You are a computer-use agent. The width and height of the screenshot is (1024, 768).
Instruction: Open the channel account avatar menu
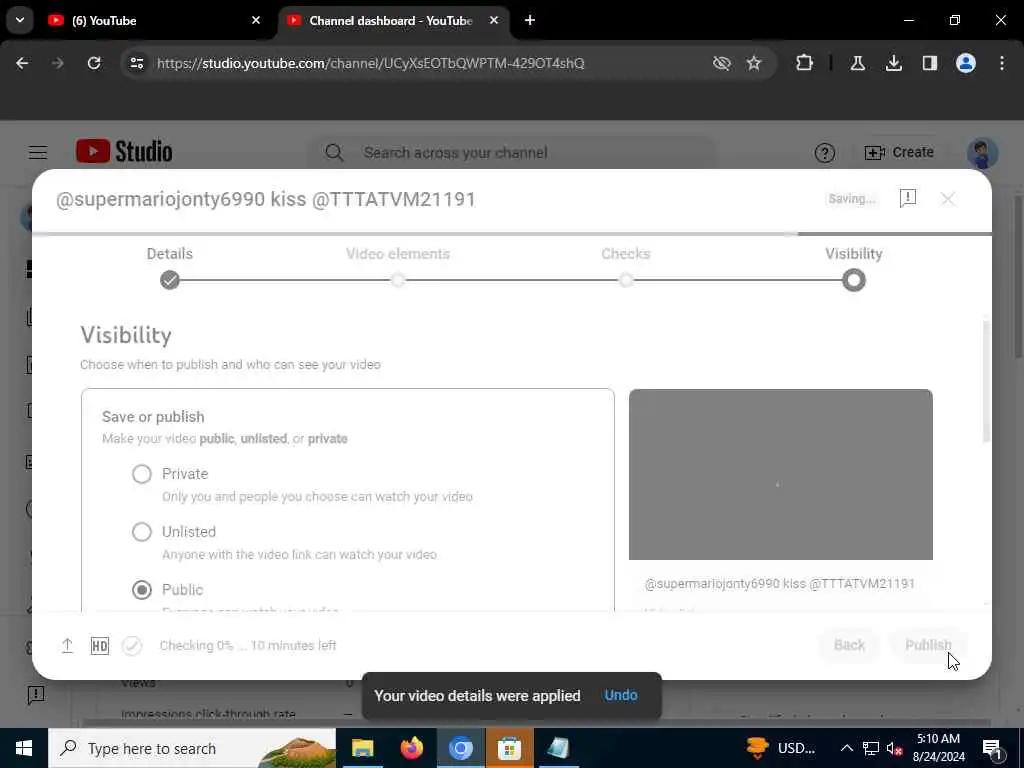pyautogui.click(x=982, y=153)
